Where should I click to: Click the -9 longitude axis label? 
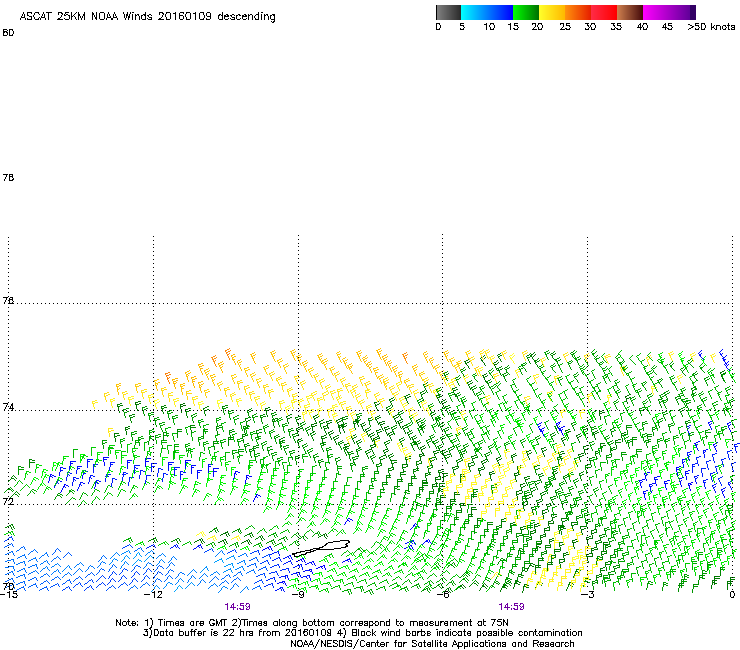298,594
